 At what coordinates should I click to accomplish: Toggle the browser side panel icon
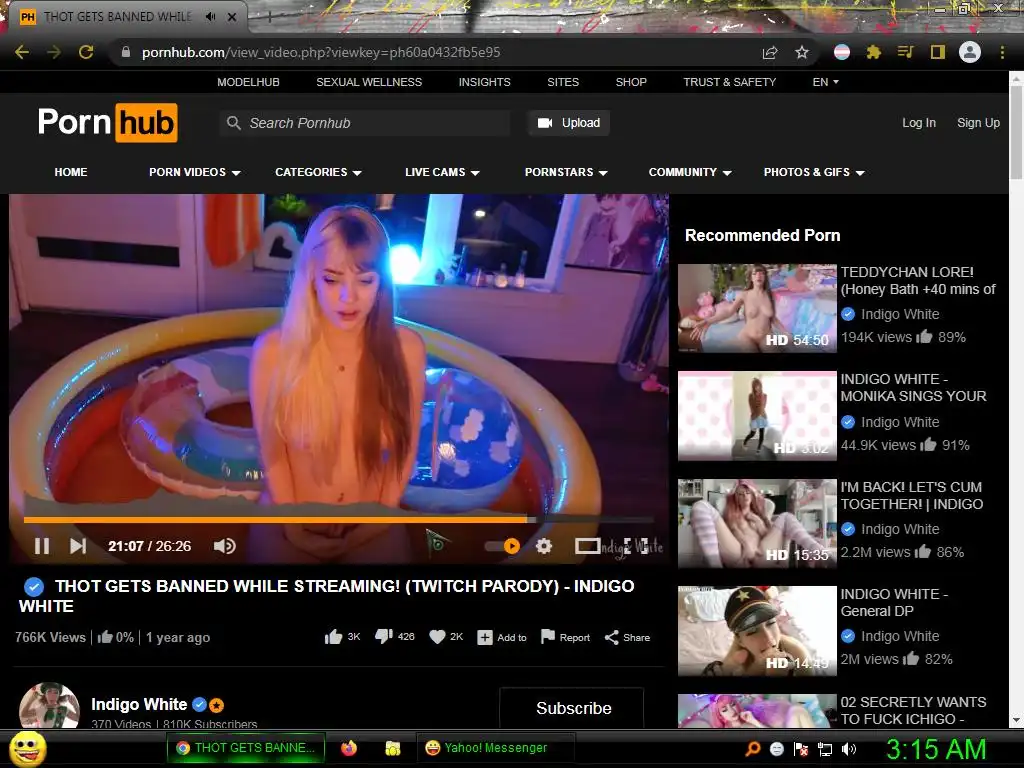click(938, 52)
